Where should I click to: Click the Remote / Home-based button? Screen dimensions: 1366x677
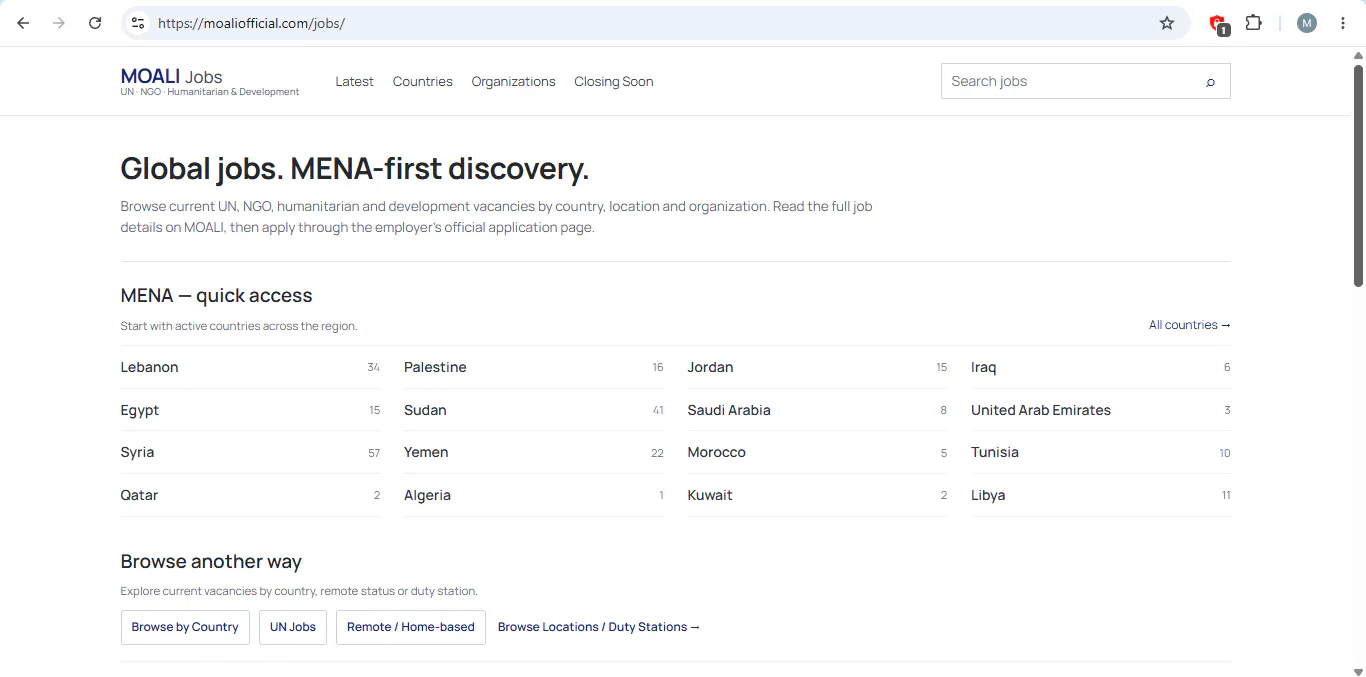[411, 627]
